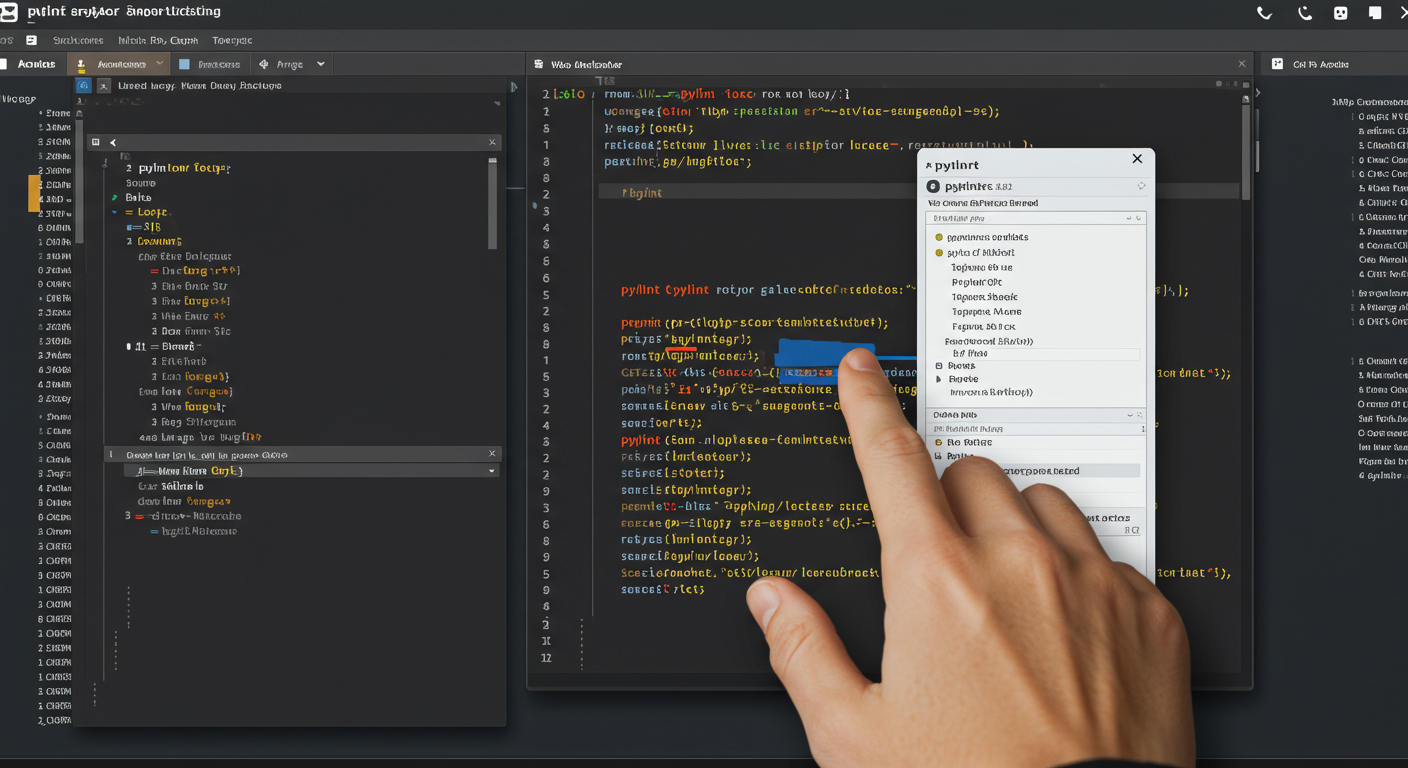Open the dropdown arrow on the orange-icon tab
This screenshot has height=768, width=1408.
pyautogui.click(x=159, y=64)
